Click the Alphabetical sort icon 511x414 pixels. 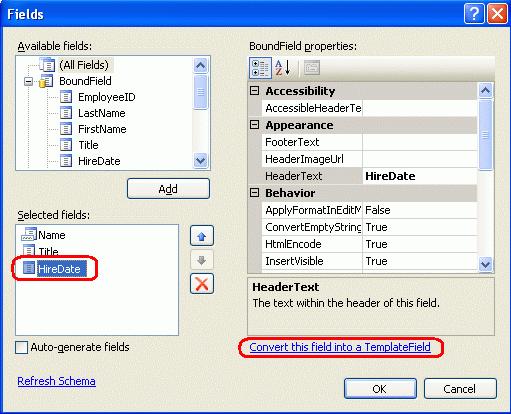point(283,68)
